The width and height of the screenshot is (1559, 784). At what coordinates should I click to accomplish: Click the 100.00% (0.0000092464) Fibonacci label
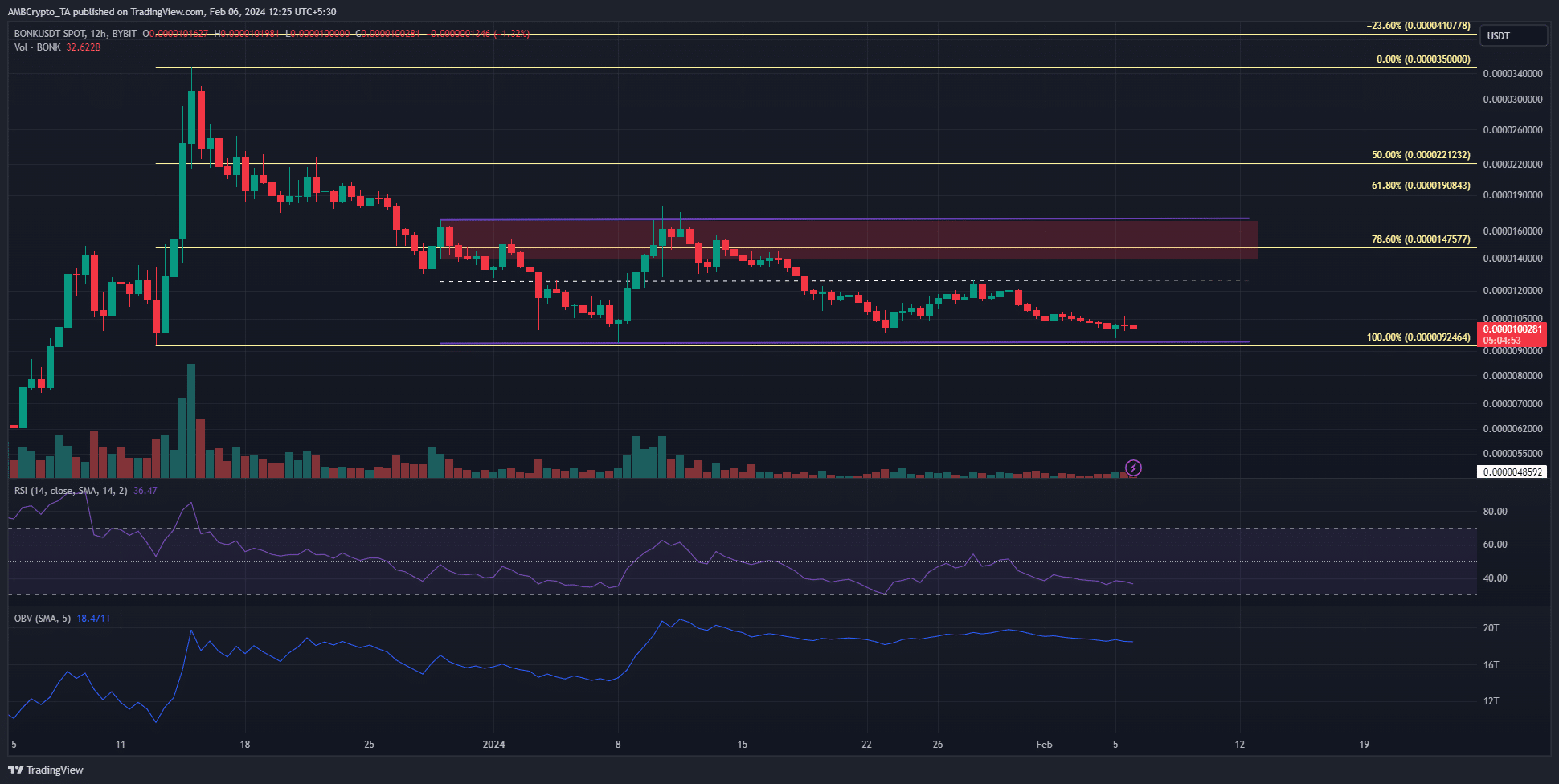click(x=1418, y=337)
